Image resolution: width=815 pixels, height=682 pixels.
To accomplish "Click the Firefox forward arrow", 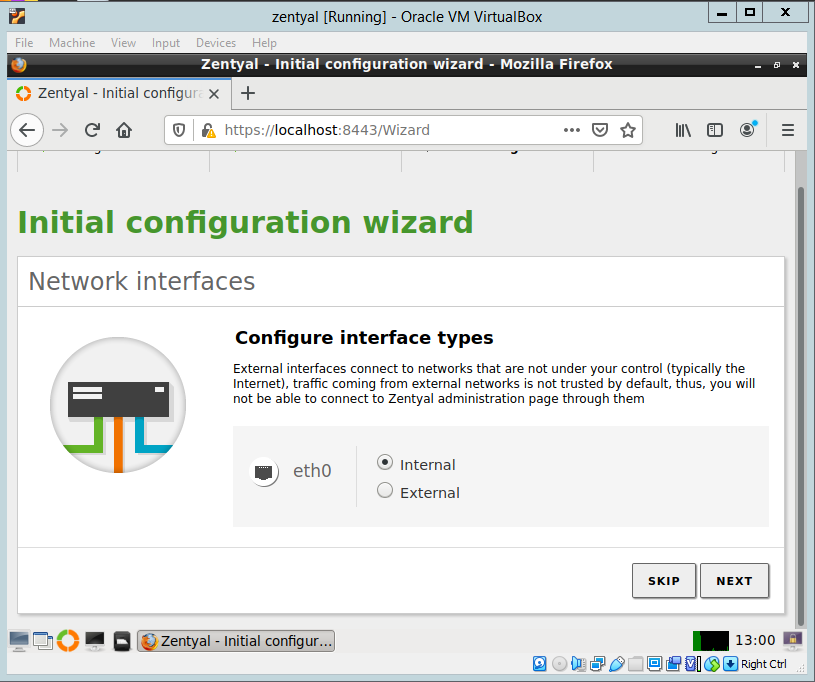I will point(60,130).
